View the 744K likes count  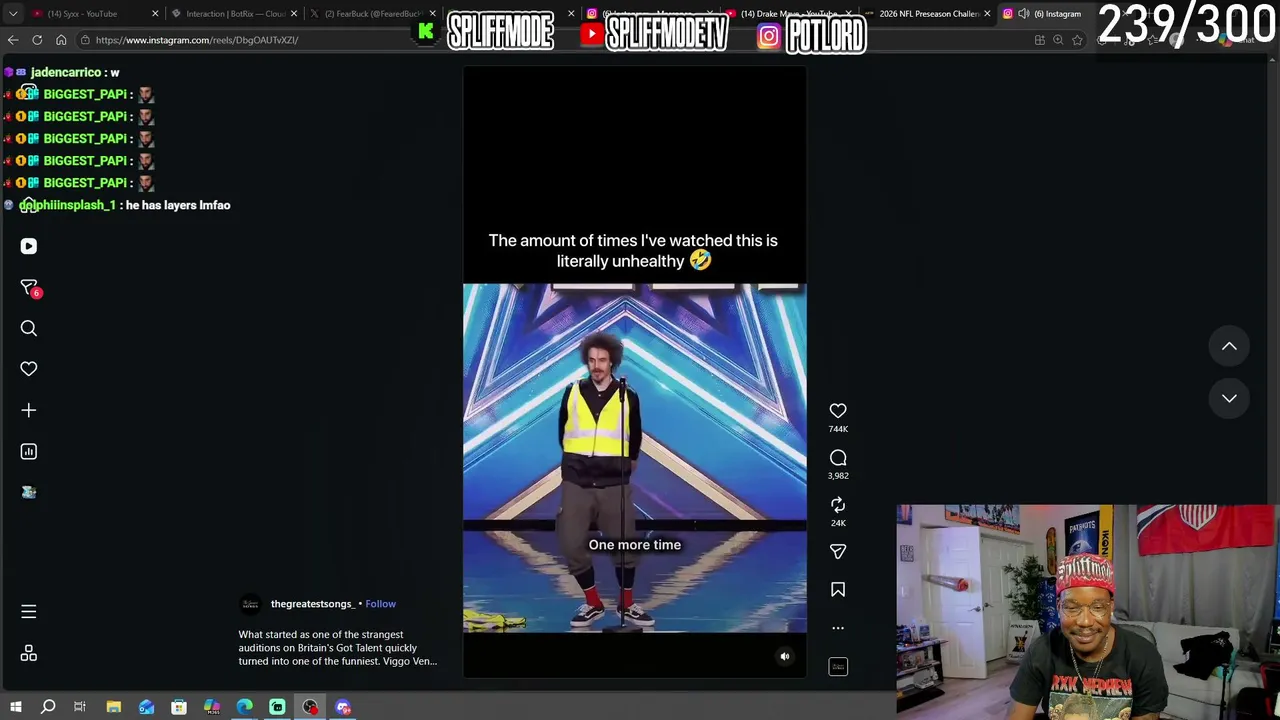tap(838, 429)
